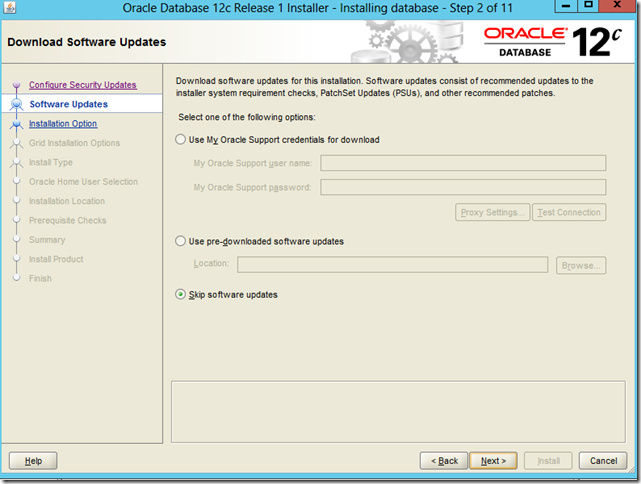The image size is (641, 484).
Task: Click My Oracle Support password field
Action: tap(463, 187)
